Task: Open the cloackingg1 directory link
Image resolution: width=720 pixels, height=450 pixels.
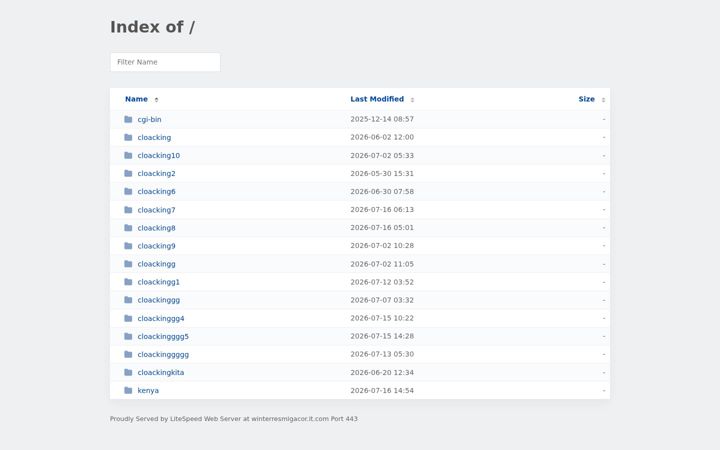Action: tap(159, 282)
